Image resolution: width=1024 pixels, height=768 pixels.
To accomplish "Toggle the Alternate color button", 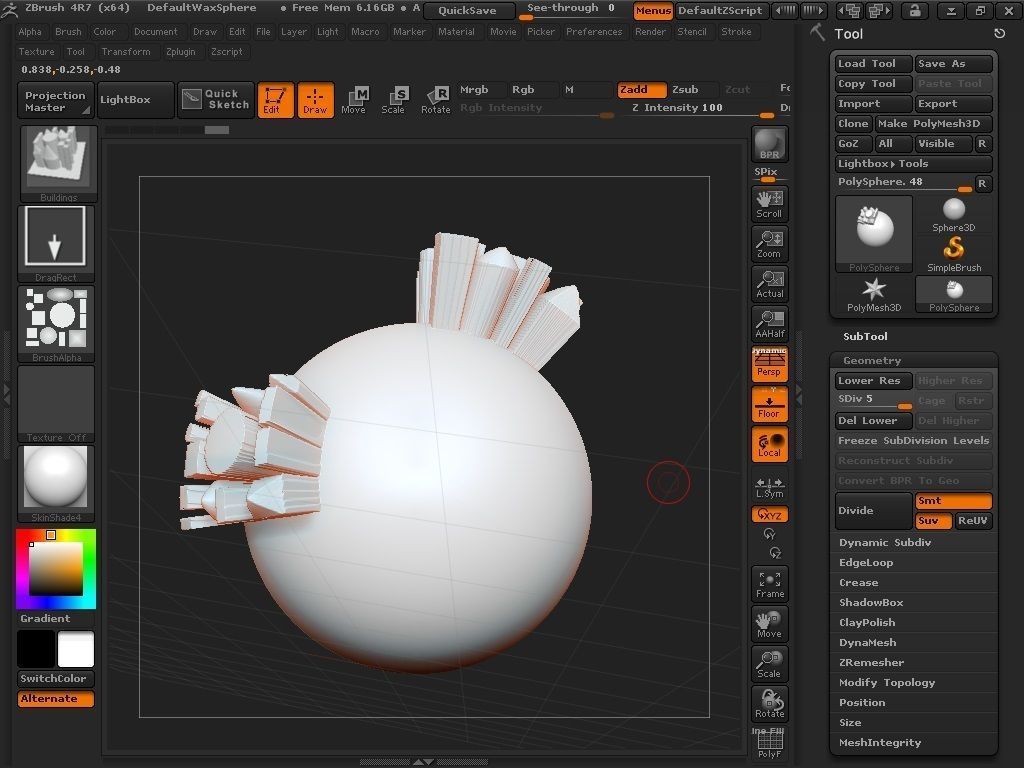I will pos(56,698).
